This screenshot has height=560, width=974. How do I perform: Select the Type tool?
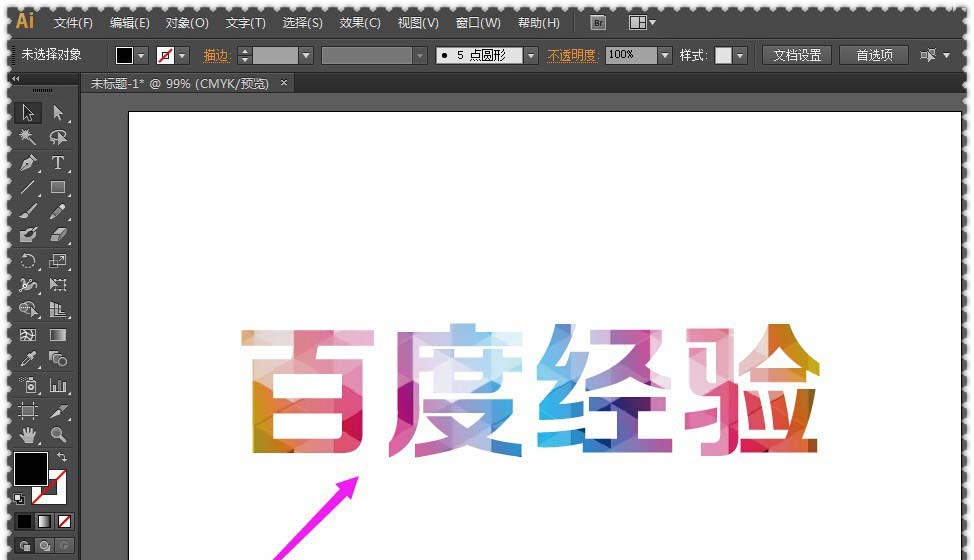pyautogui.click(x=58, y=163)
